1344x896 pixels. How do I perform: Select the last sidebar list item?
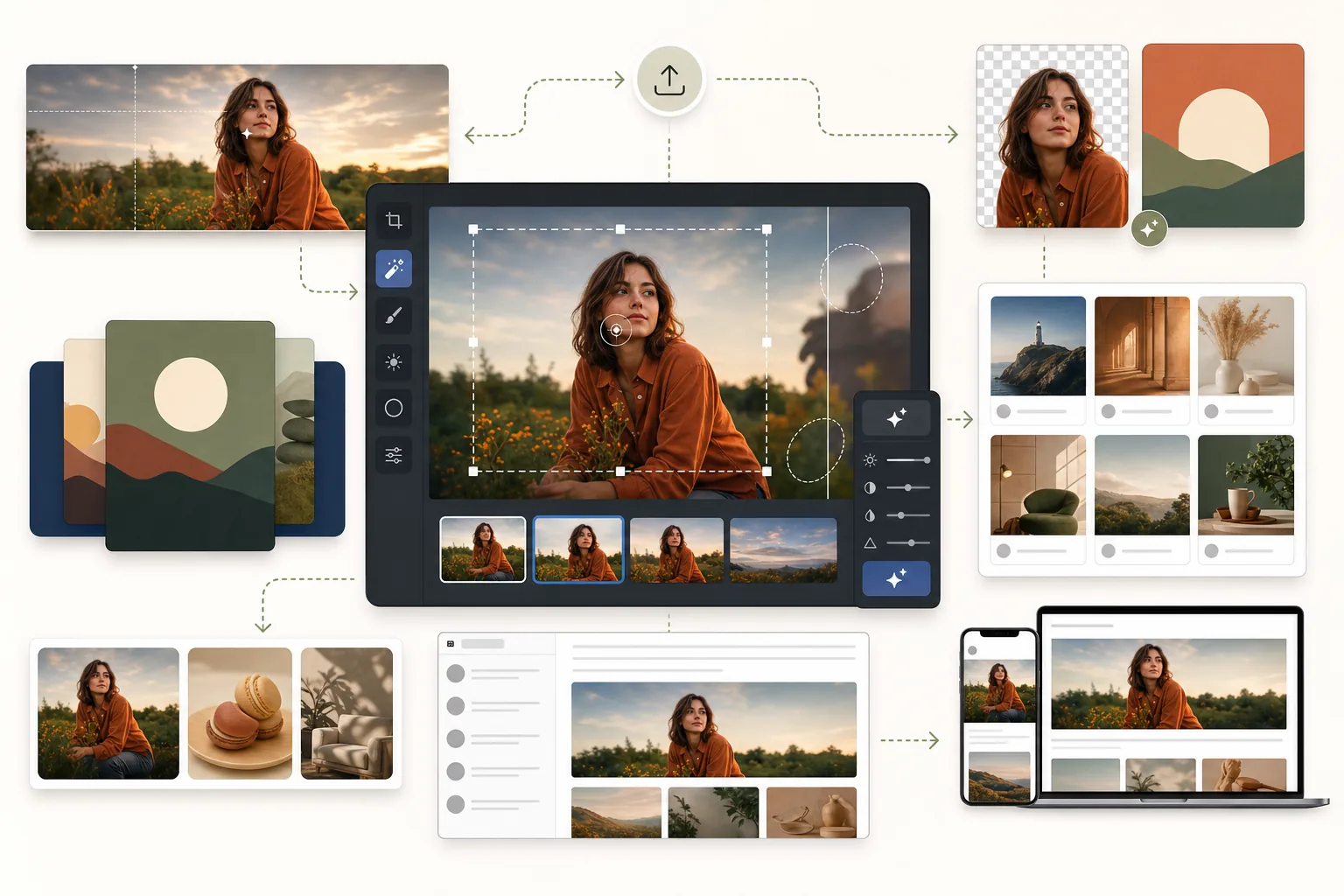(494, 804)
